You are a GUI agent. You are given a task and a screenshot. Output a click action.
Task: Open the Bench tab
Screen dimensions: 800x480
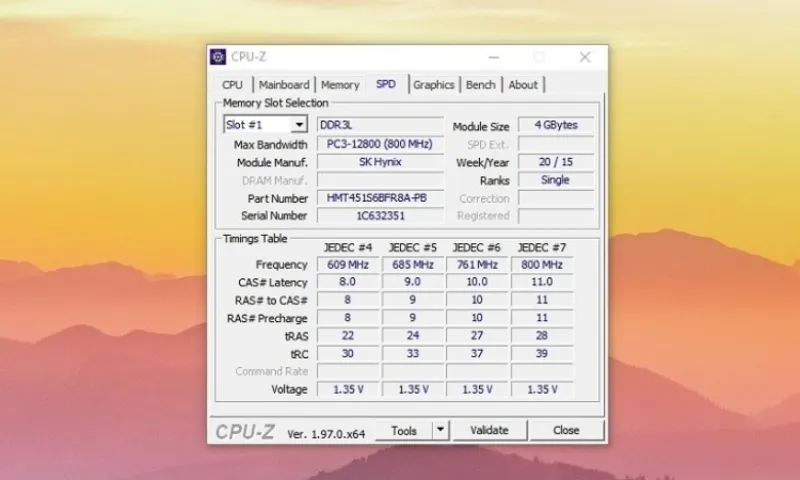(x=481, y=85)
